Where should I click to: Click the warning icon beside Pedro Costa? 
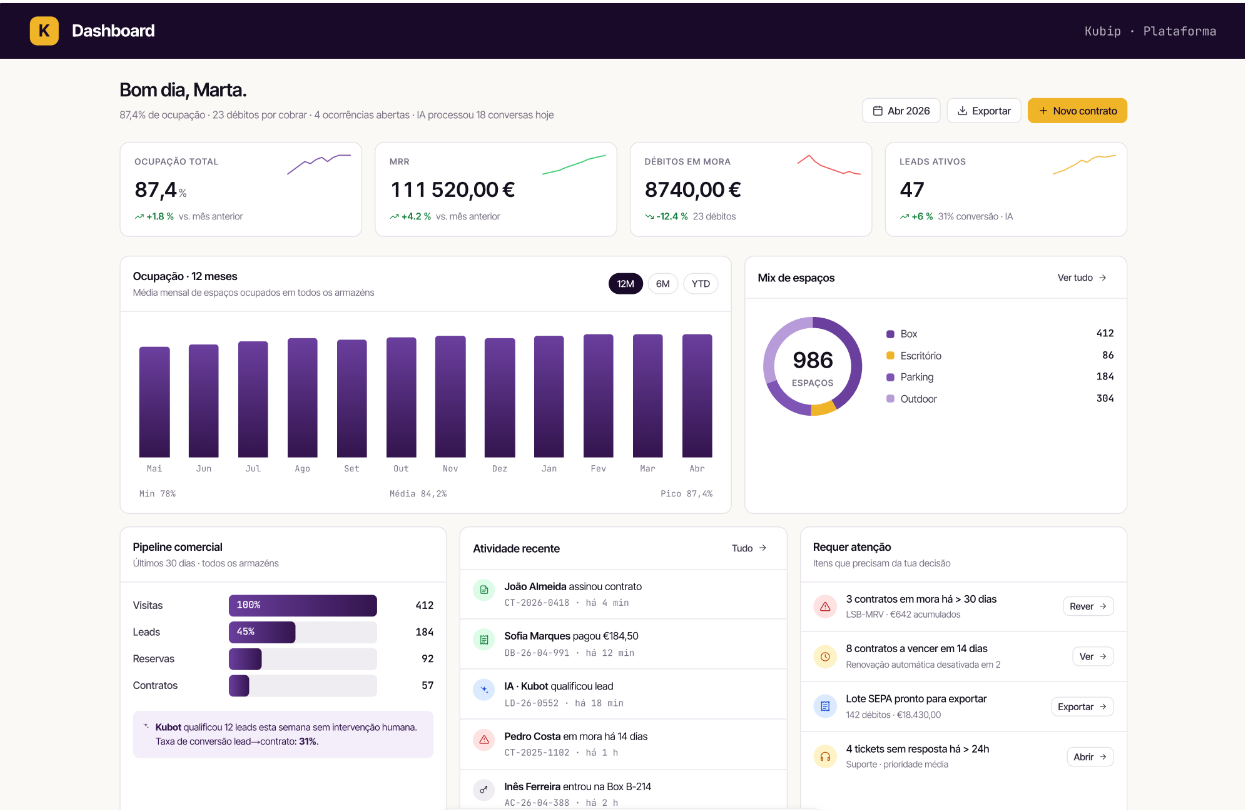tap(484, 739)
